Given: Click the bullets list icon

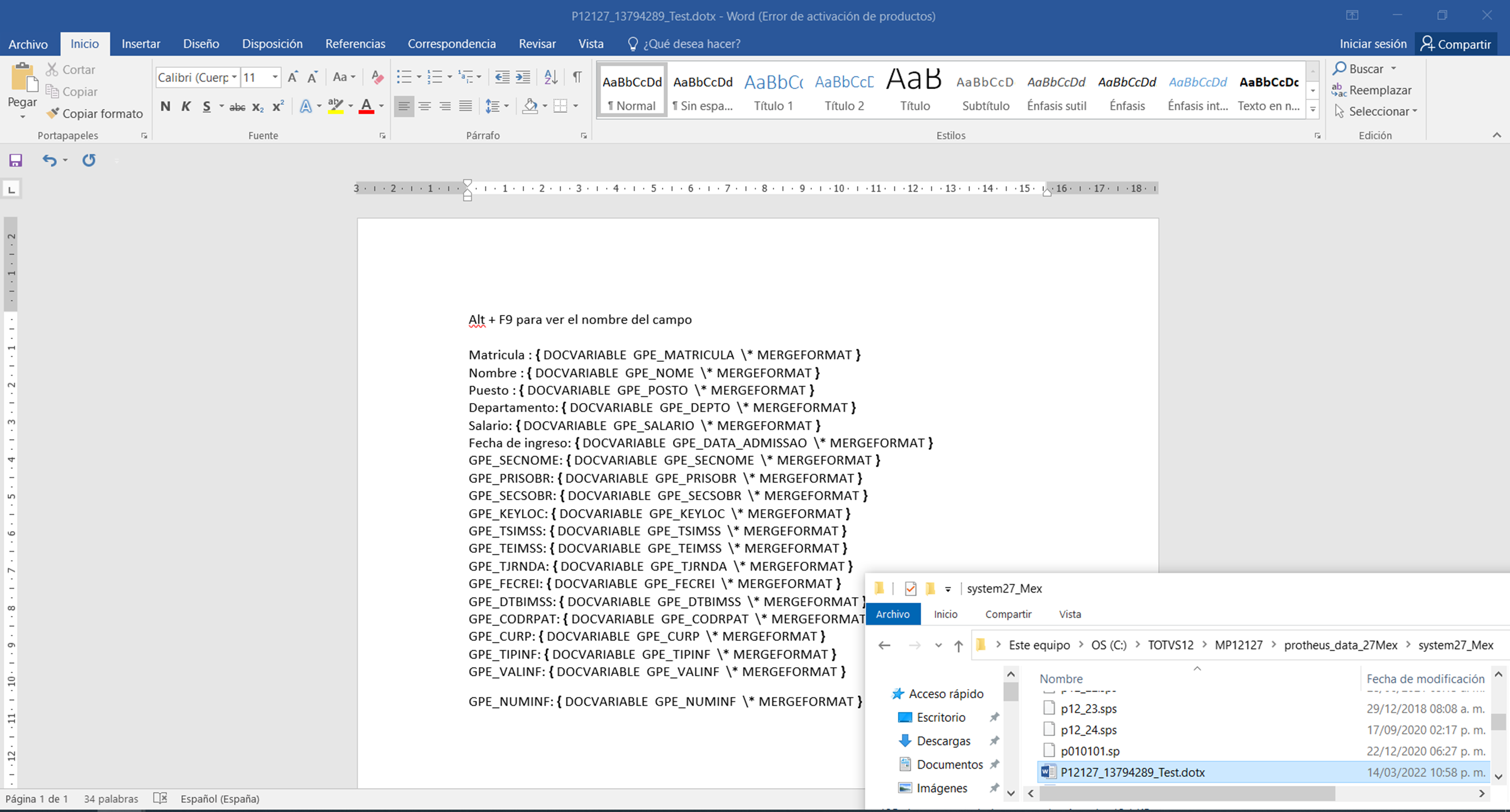Looking at the screenshot, I should pos(404,77).
